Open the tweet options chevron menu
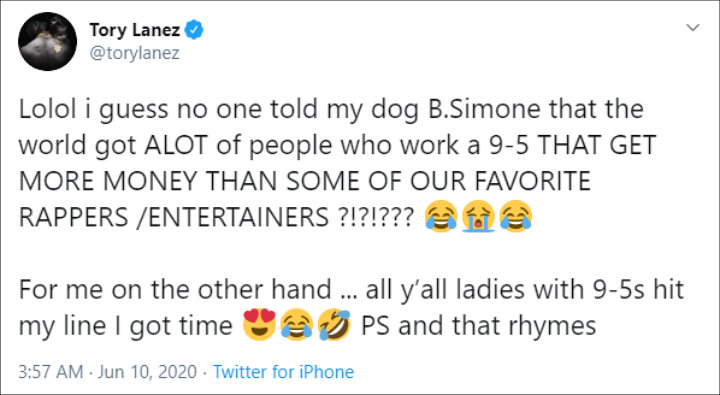720x395 pixels. click(x=692, y=28)
